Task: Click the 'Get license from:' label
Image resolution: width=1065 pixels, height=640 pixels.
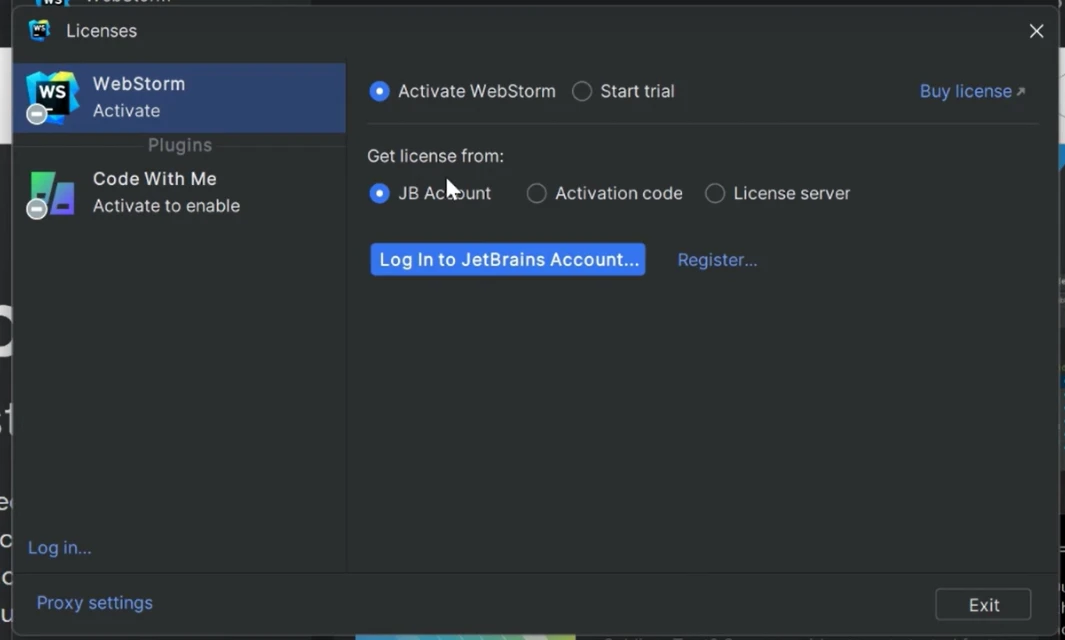Action: coord(435,156)
